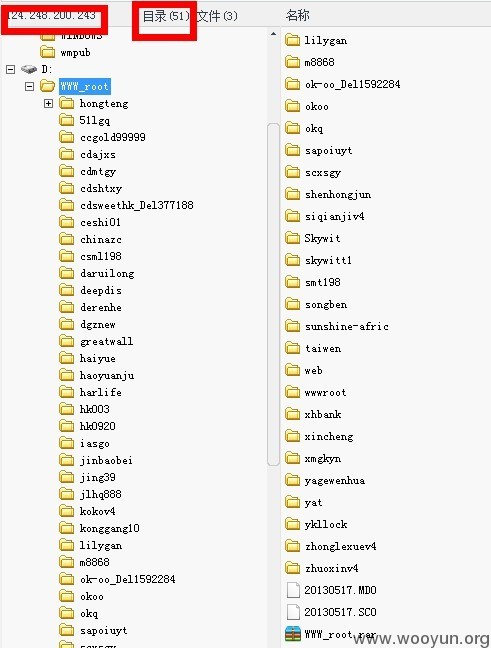Collapse the D: drive node
491x648 pixels.
tap(11, 69)
